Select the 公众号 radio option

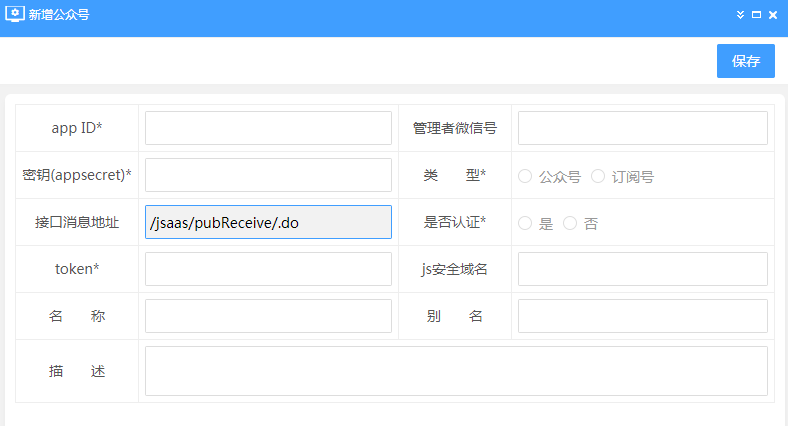pos(525,176)
